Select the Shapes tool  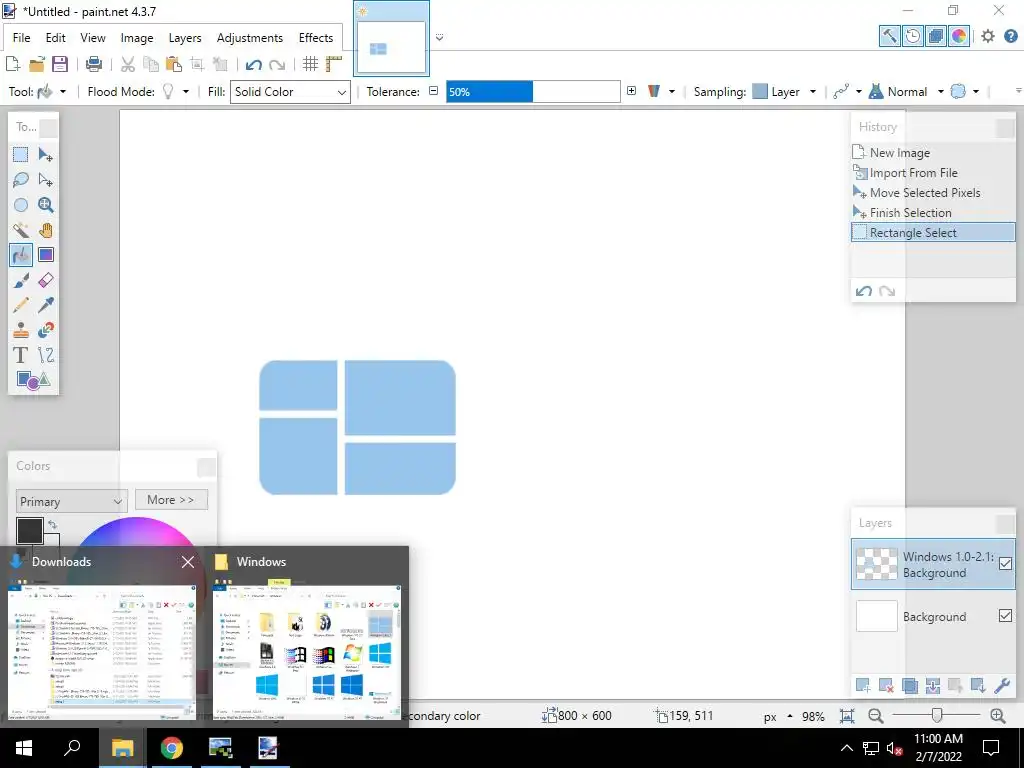(33, 379)
